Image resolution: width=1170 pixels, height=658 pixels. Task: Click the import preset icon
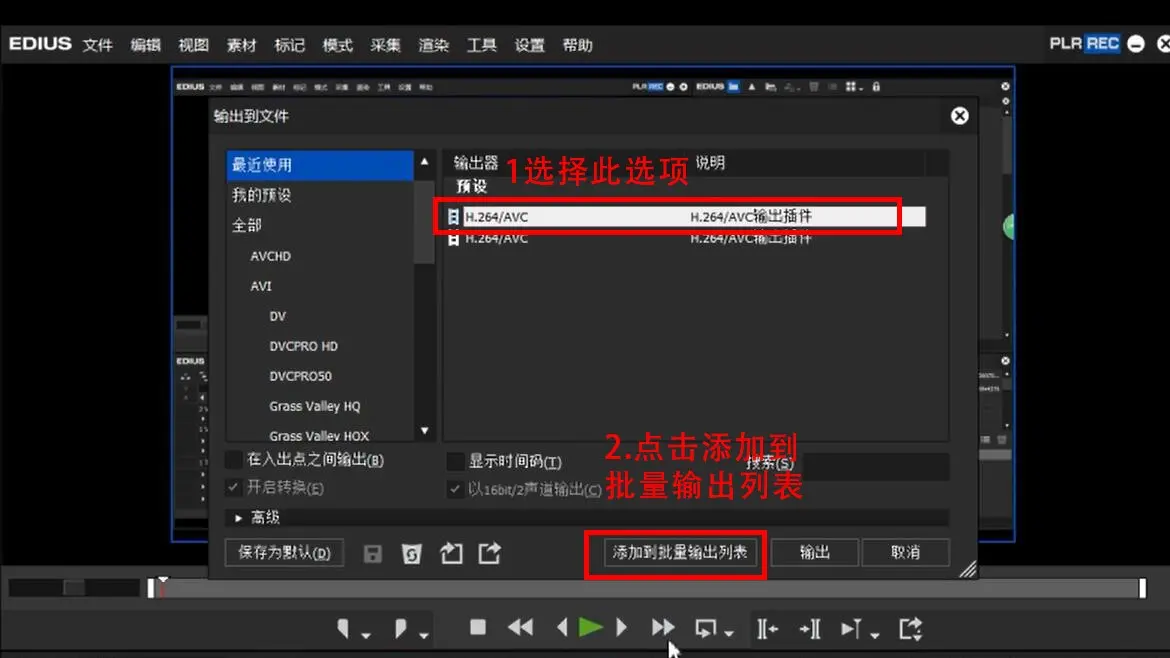pyautogui.click(x=451, y=553)
